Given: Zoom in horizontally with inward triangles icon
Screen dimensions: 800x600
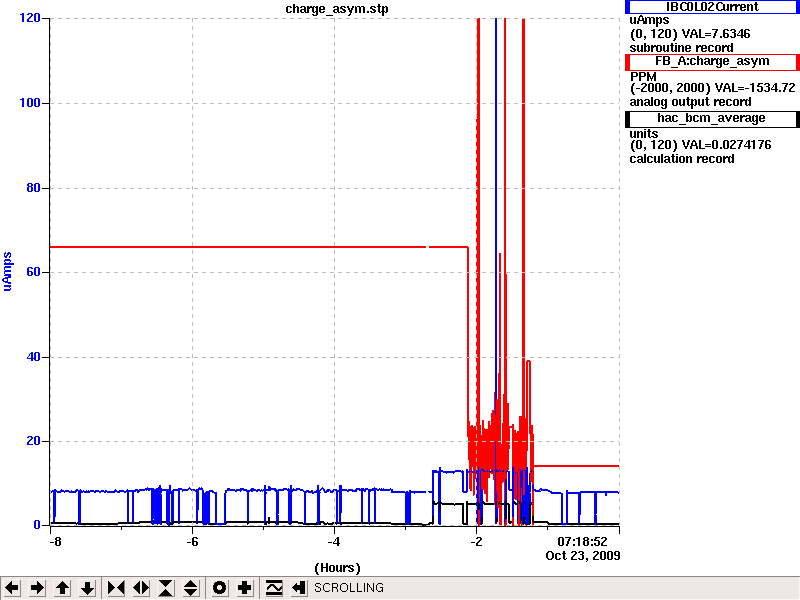Looking at the screenshot, I should click(116, 588).
